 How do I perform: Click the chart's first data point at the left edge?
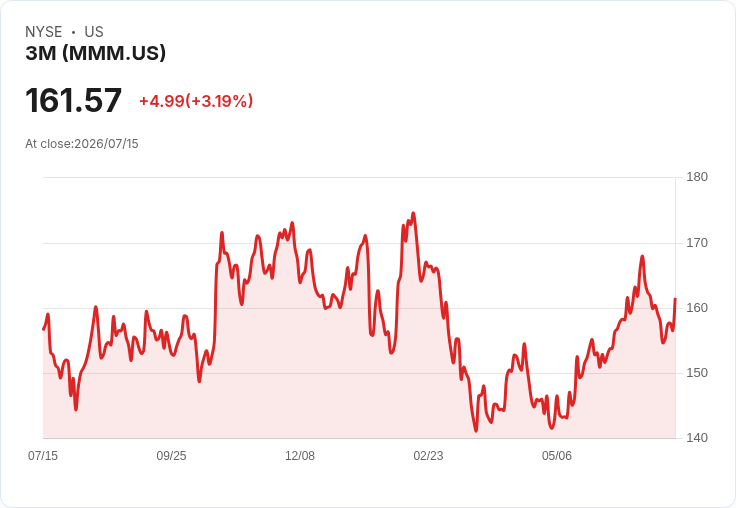(43, 330)
